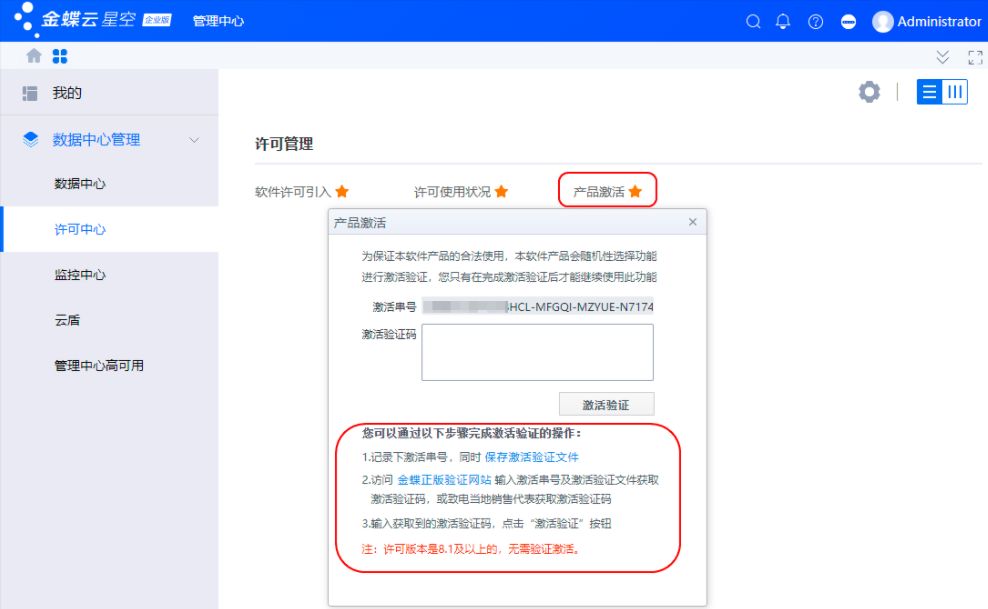Open the 保存激活验证文件 link
The width and height of the screenshot is (988, 609).
531,457
